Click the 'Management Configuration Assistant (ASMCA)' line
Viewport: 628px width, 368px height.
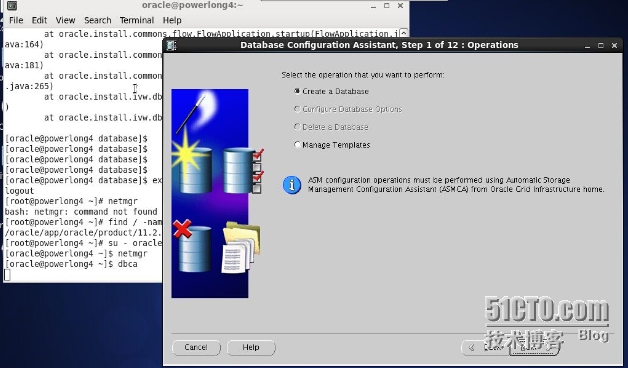(456, 189)
